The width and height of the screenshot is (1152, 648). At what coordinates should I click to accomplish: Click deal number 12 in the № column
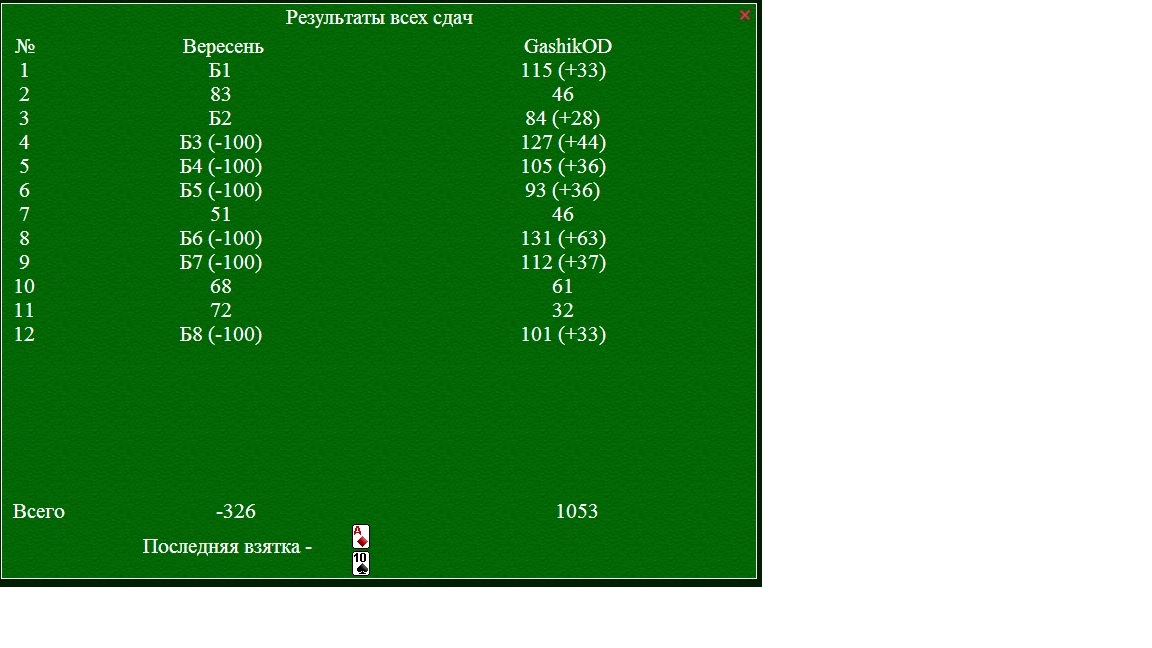(24, 334)
